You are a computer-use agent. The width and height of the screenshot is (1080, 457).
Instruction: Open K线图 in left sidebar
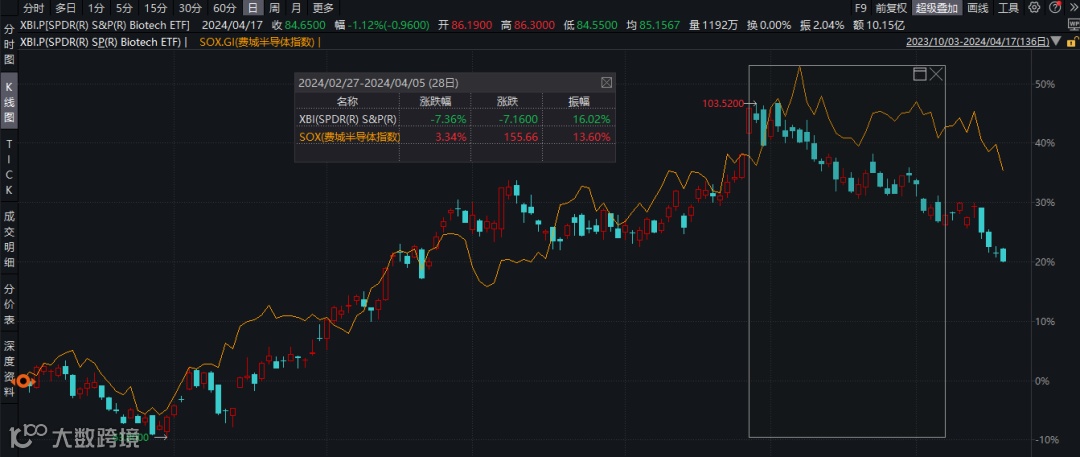click(9, 102)
